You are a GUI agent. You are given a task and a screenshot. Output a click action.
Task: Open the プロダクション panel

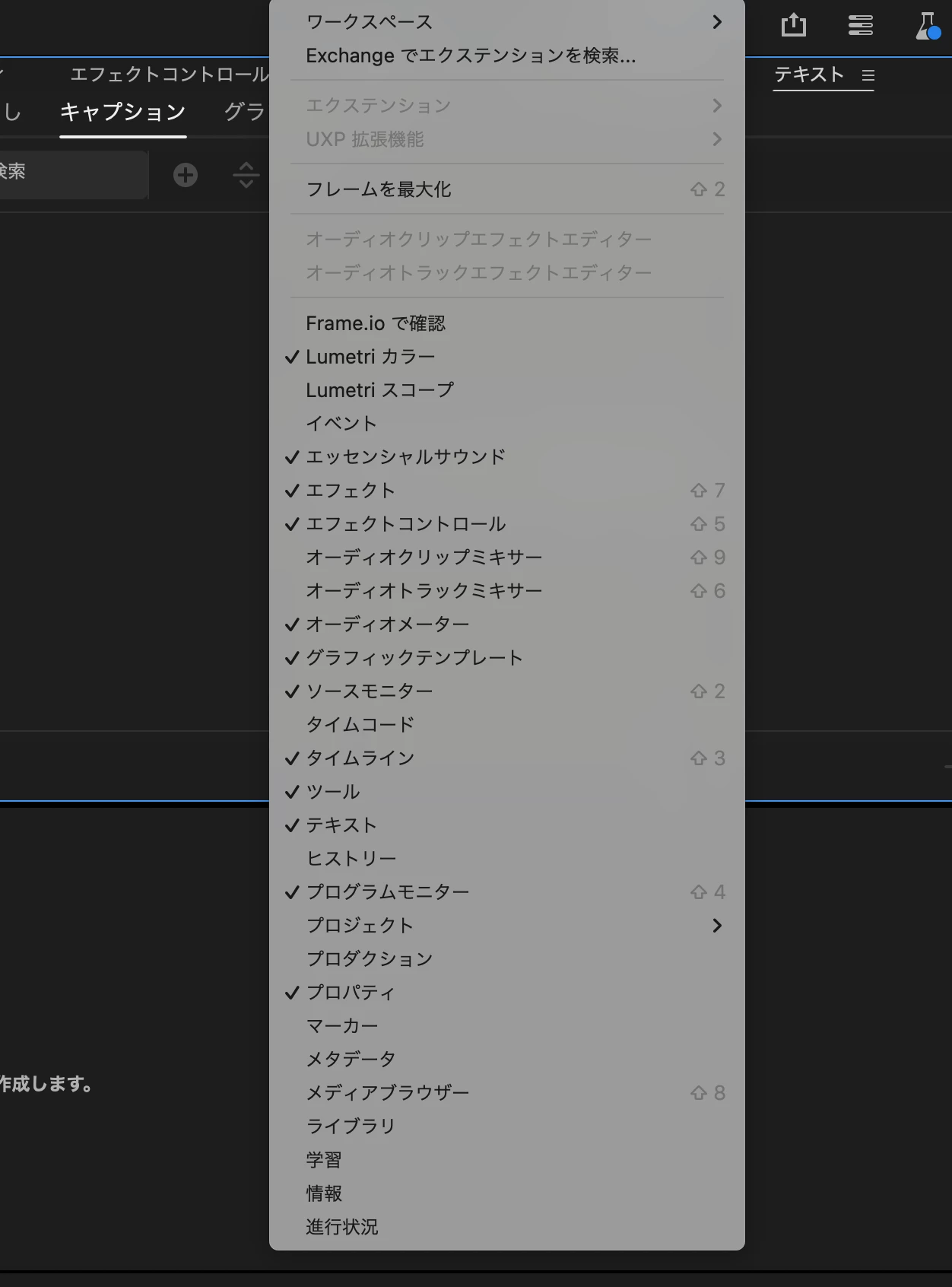pyautogui.click(x=507, y=959)
